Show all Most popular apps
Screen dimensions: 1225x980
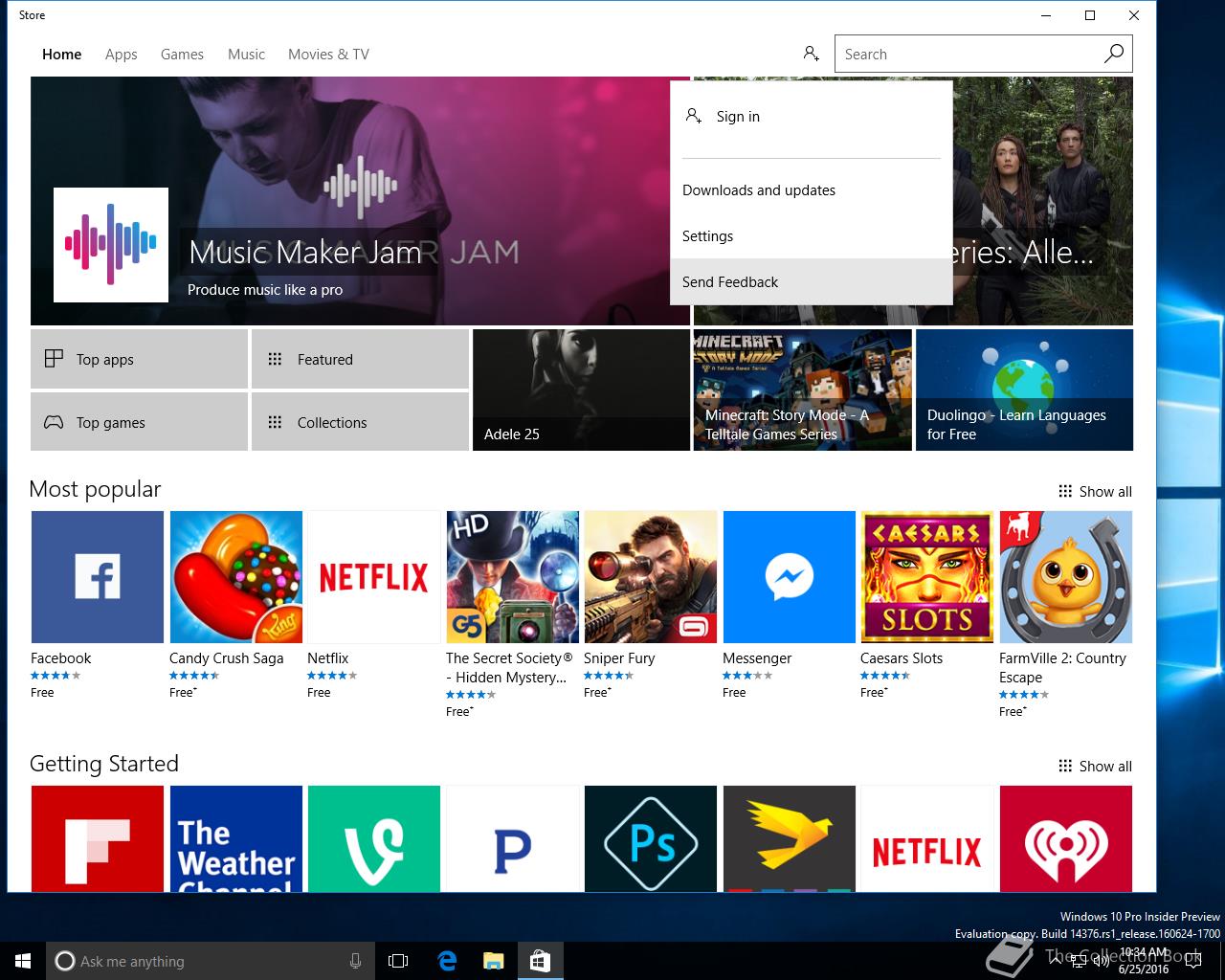pyautogui.click(x=1095, y=491)
